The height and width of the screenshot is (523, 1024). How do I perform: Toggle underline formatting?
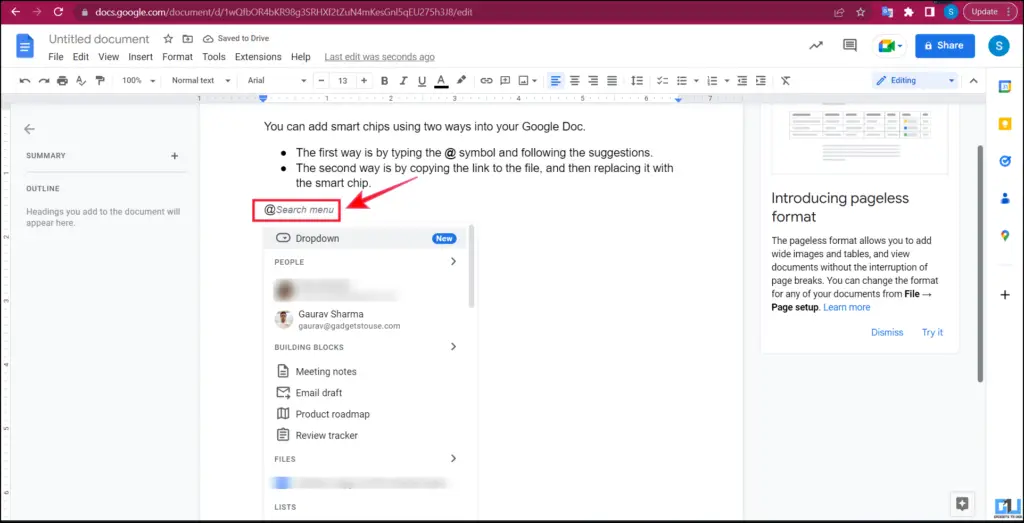(x=422, y=81)
